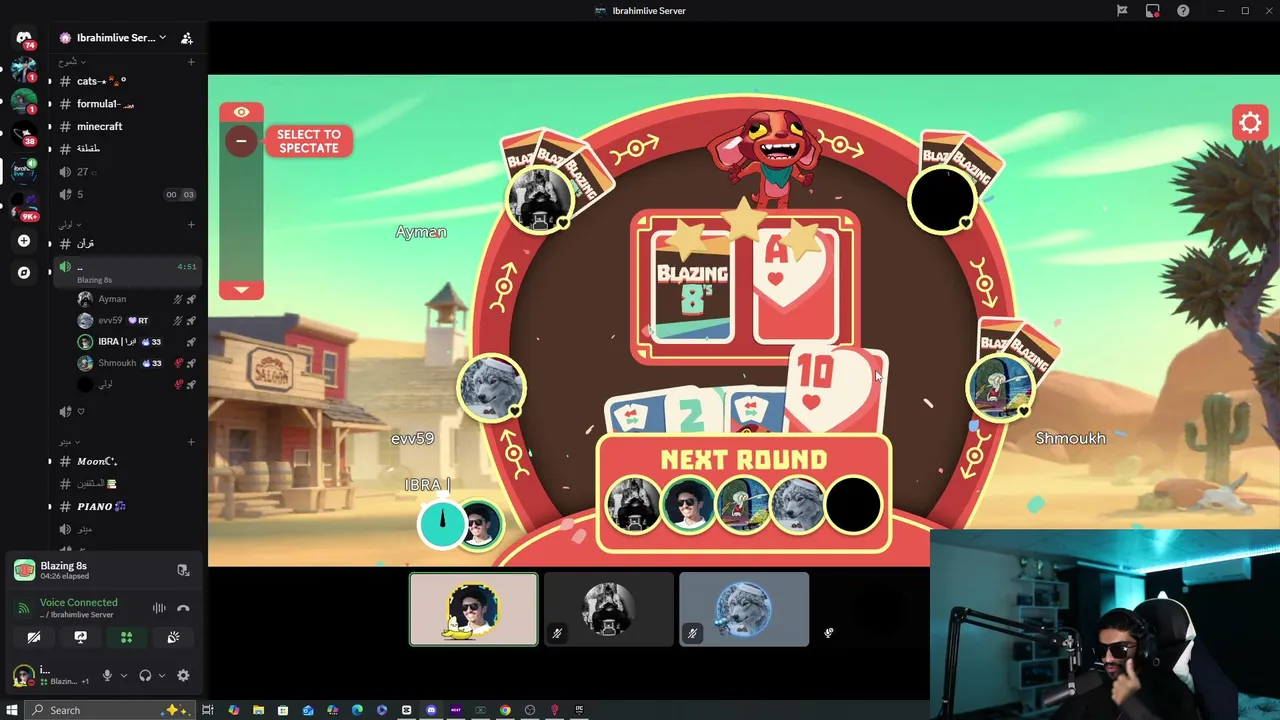The image size is (1280, 720).
Task: Click the activity rocket icon beside Ayman
Action: (x=191, y=299)
